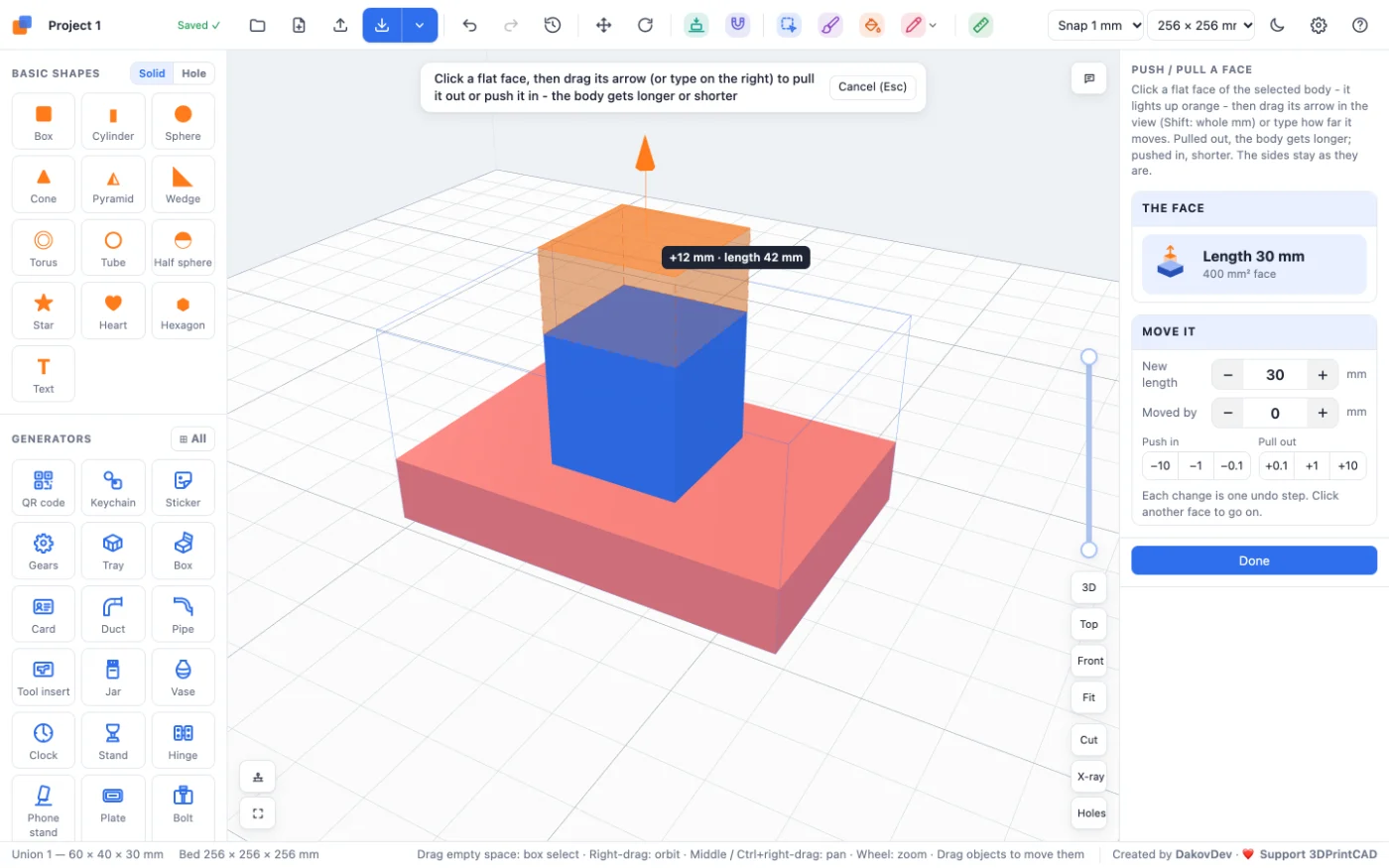Click Cancel (Esc) button
This screenshot has width=1389, height=868.
pos(872,87)
